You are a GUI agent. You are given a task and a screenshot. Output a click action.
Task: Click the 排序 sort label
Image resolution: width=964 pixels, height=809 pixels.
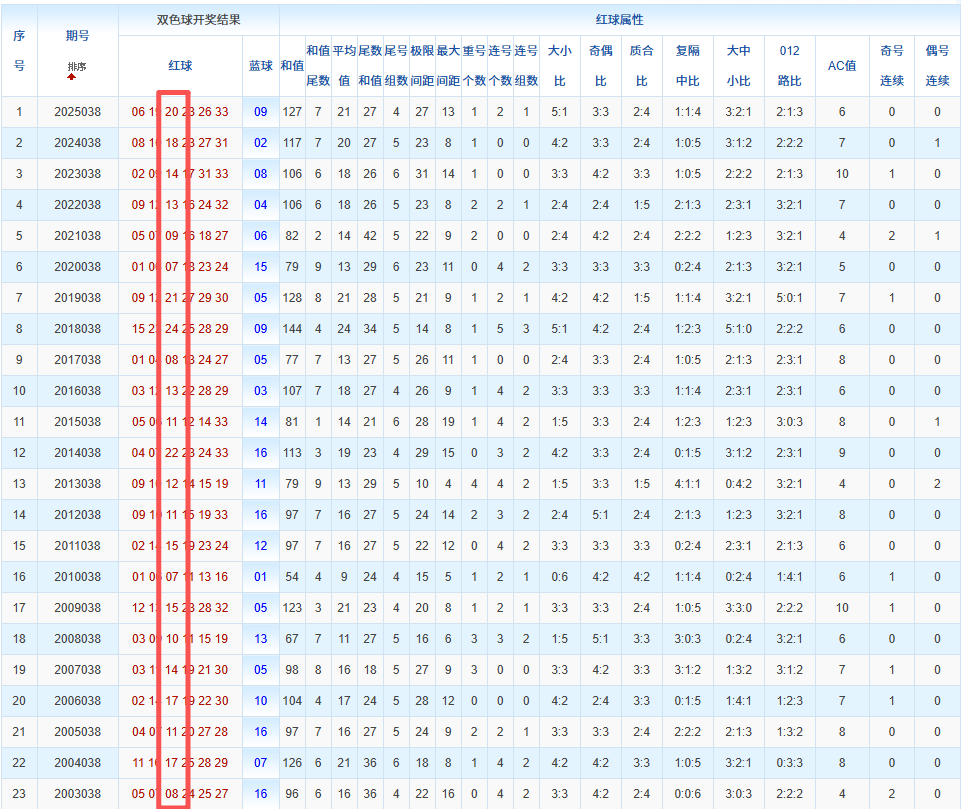point(77,66)
